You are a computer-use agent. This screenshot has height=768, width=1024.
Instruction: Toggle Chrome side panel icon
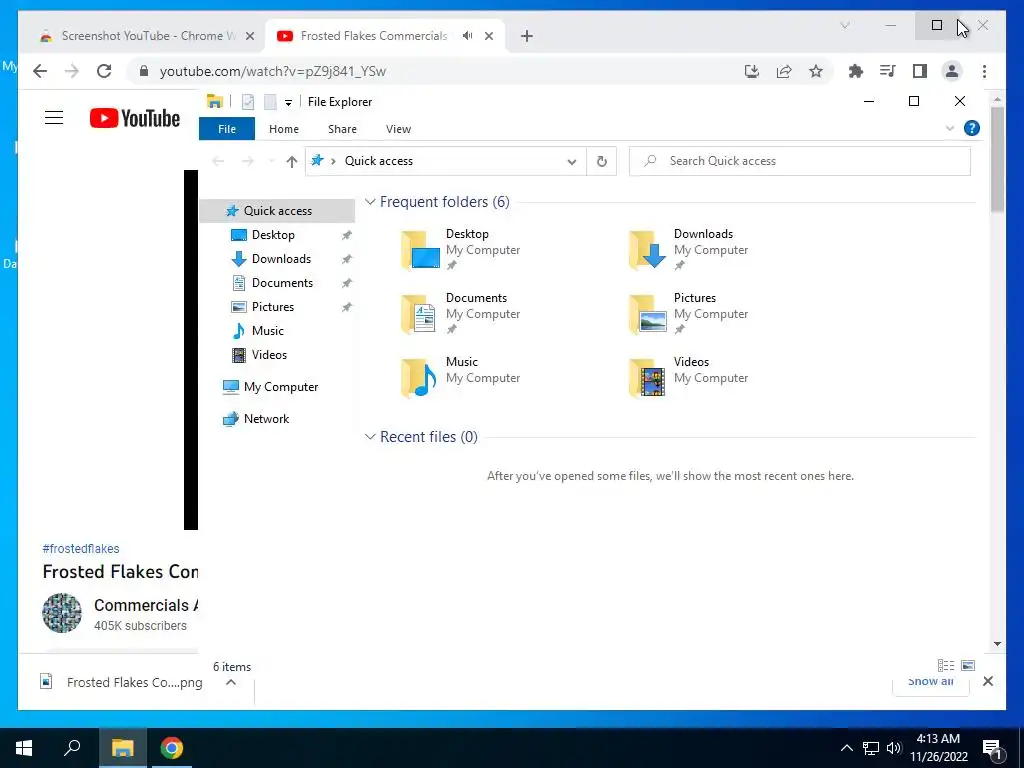click(x=920, y=71)
